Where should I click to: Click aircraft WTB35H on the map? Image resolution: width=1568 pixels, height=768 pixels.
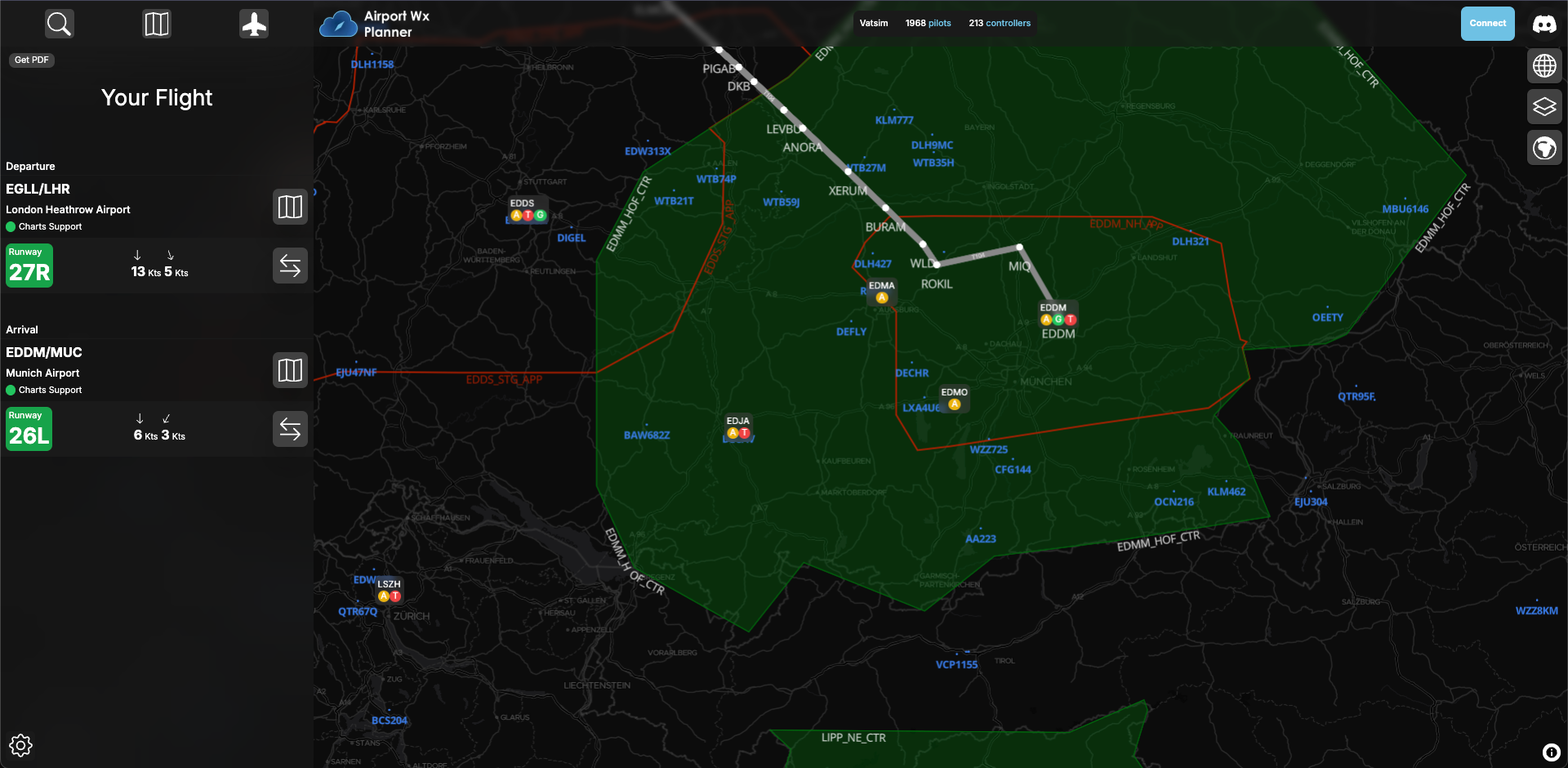pyautogui.click(x=933, y=162)
